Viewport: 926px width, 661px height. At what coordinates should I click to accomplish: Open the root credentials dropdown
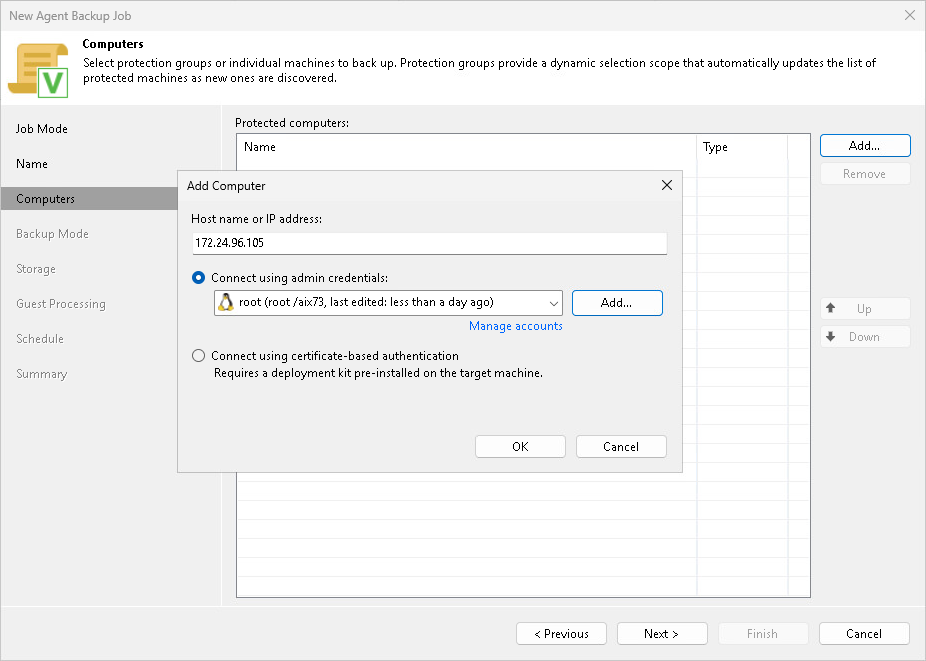click(388, 302)
